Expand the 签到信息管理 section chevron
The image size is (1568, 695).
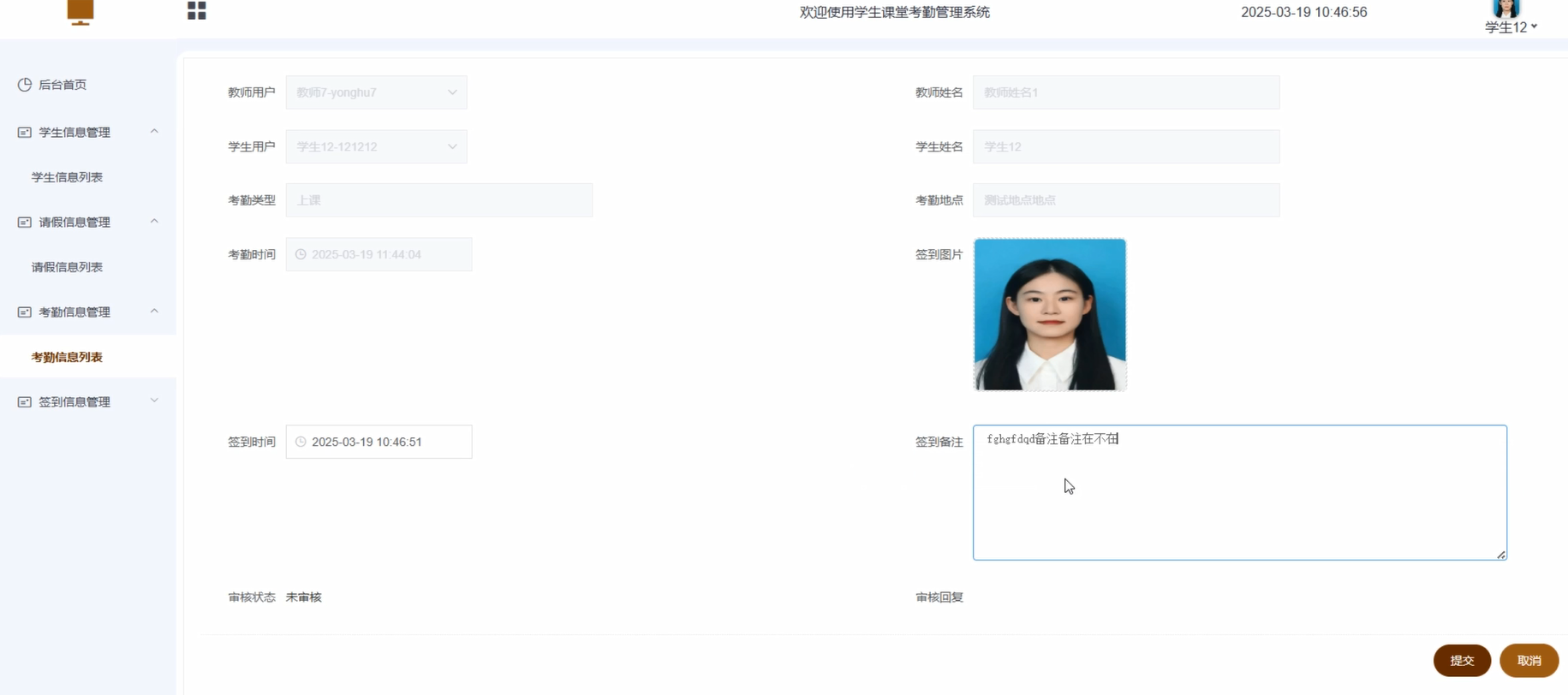[x=154, y=401]
